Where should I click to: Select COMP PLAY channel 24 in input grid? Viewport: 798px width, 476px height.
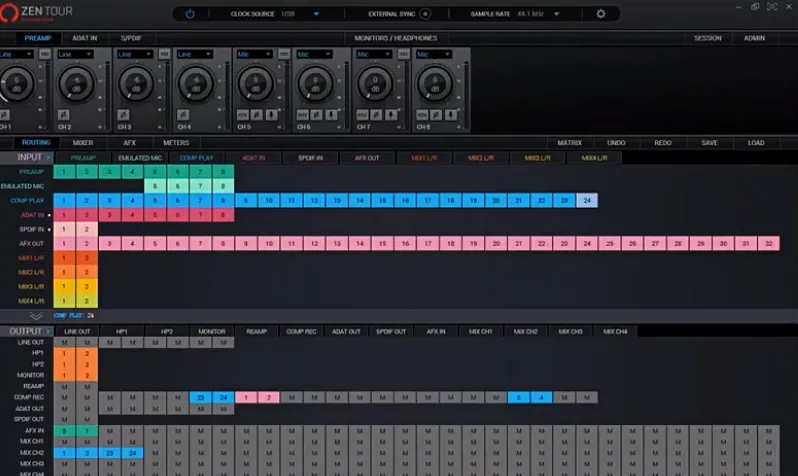tap(587, 200)
